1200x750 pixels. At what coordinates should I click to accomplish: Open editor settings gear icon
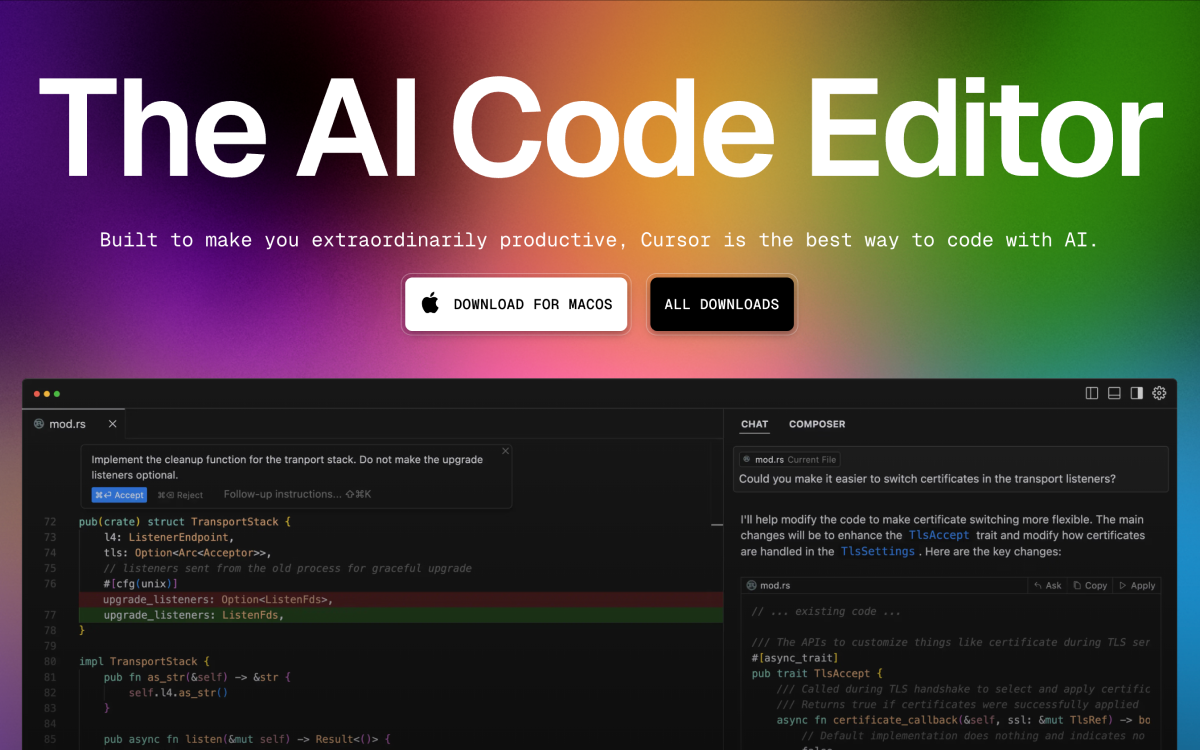(1159, 393)
